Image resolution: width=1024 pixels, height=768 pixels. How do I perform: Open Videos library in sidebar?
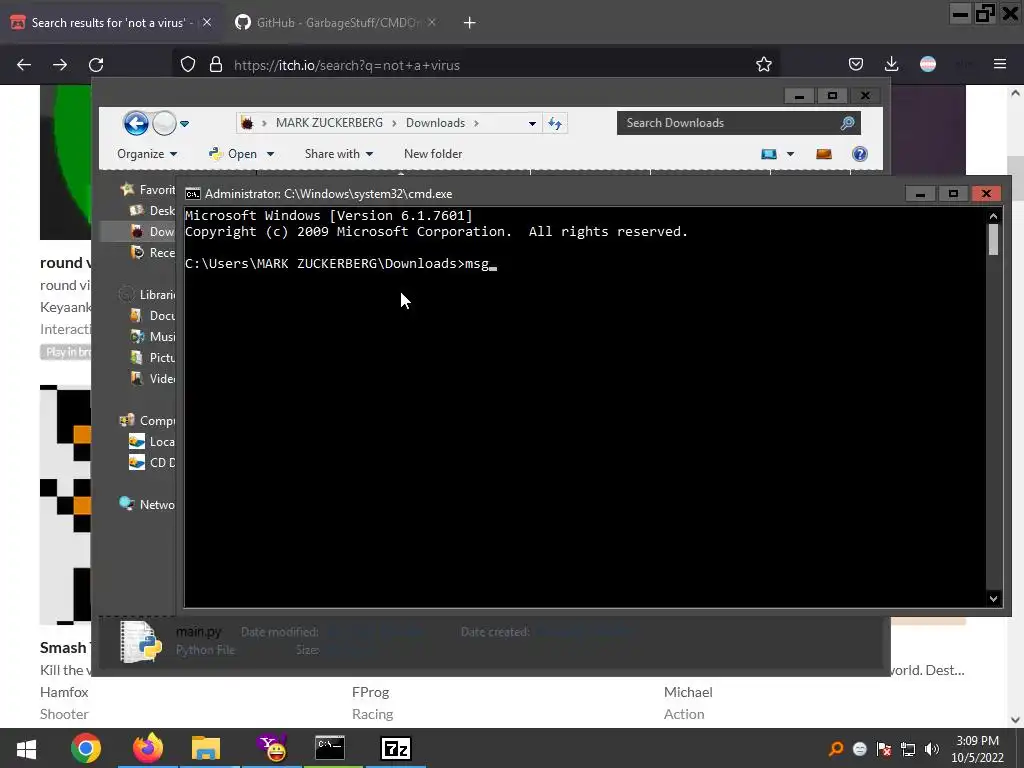point(152,378)
